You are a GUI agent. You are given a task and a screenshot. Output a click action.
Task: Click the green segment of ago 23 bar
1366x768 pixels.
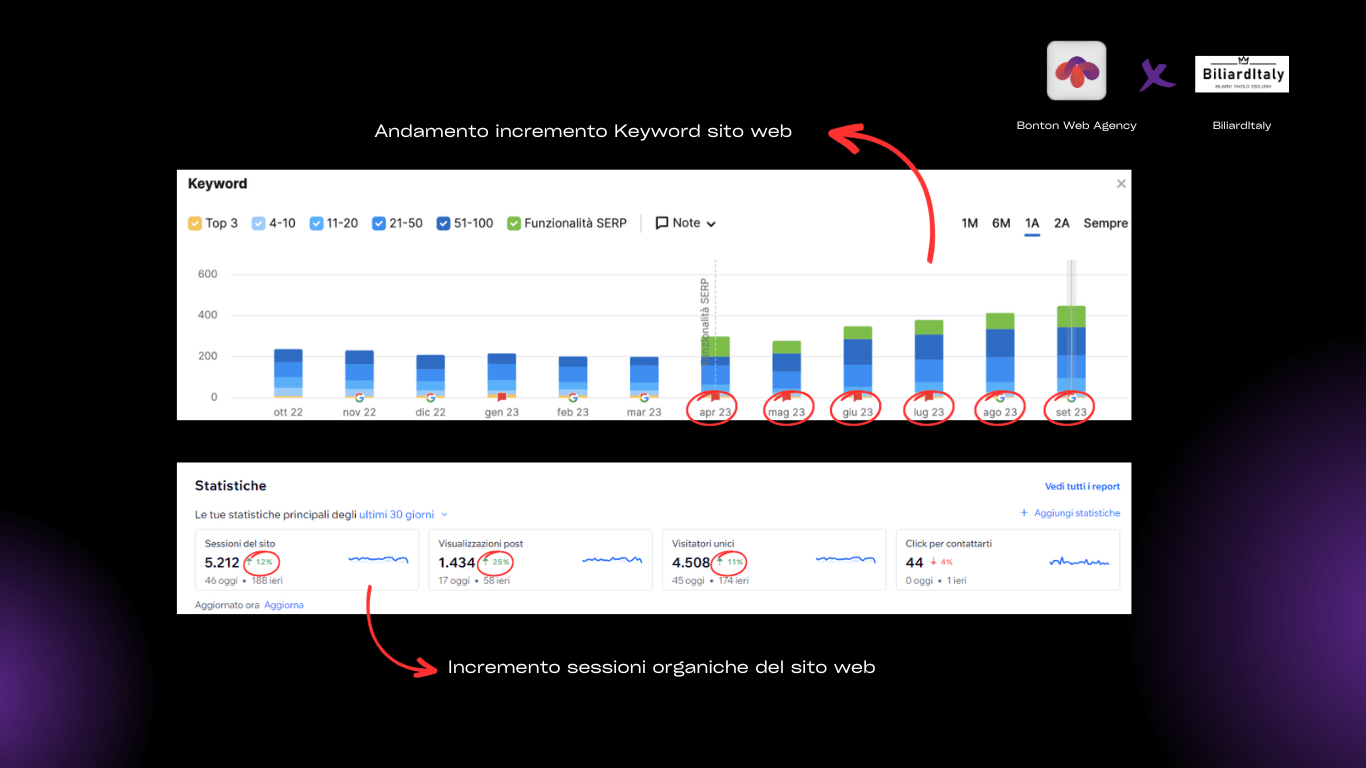[1000, 321]
